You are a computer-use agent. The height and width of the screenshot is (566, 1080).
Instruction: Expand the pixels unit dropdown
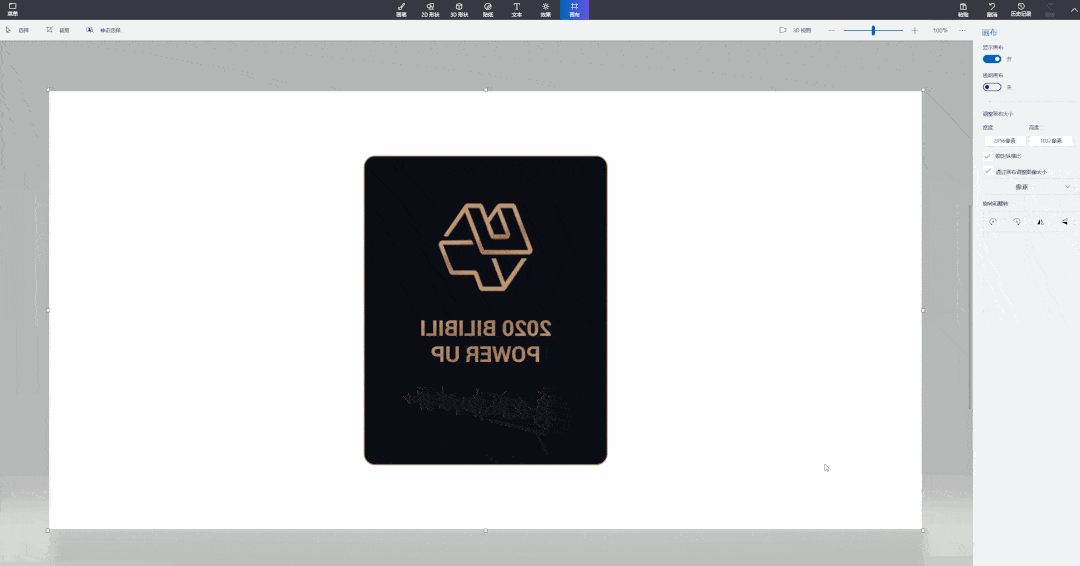pos(1028,187)
